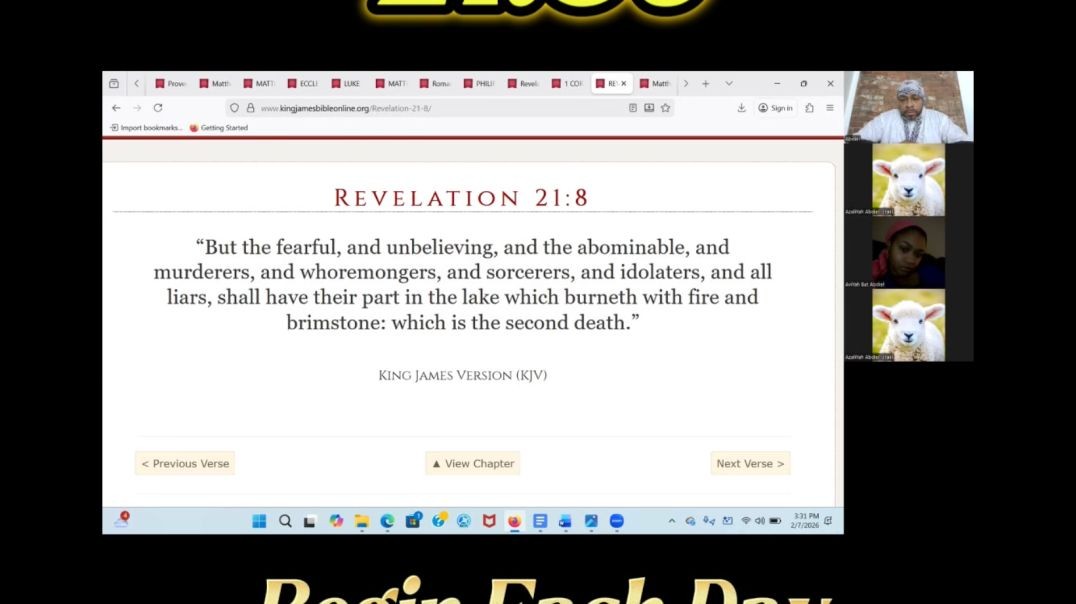
Task: Open Windows Start menu
Action: click(x=259, y=521)
